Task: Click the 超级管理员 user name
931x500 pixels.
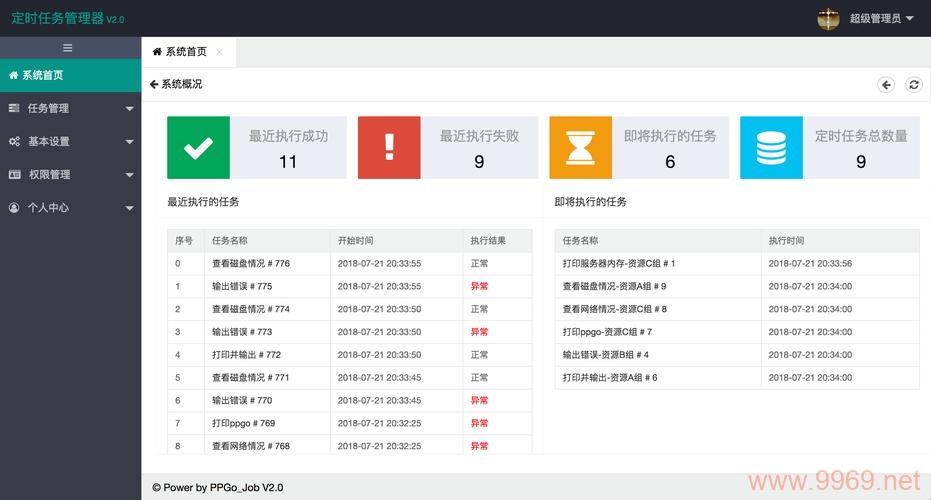Action: 875,18
